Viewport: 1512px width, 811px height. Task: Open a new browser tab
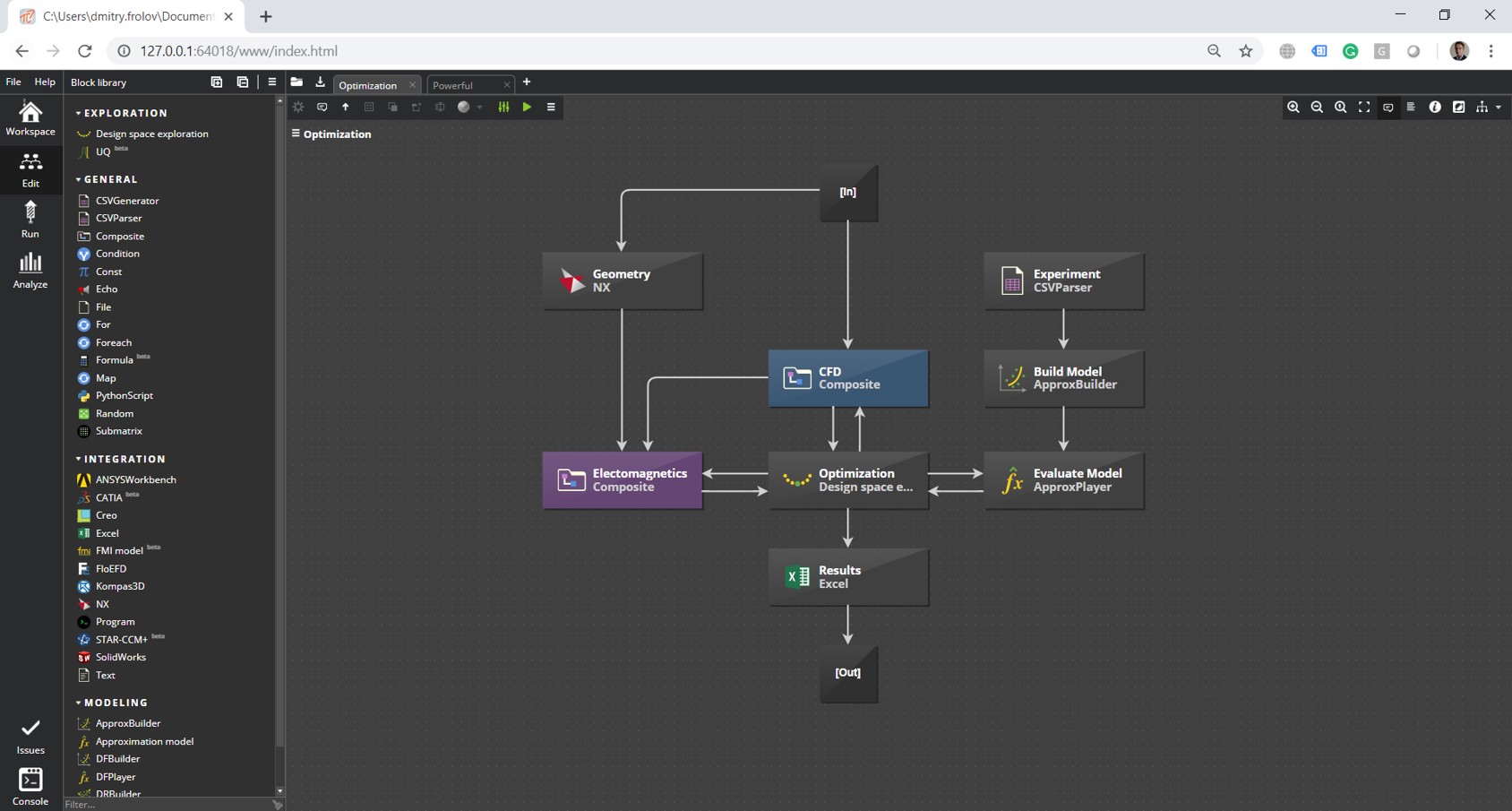(x=266, y=16)
